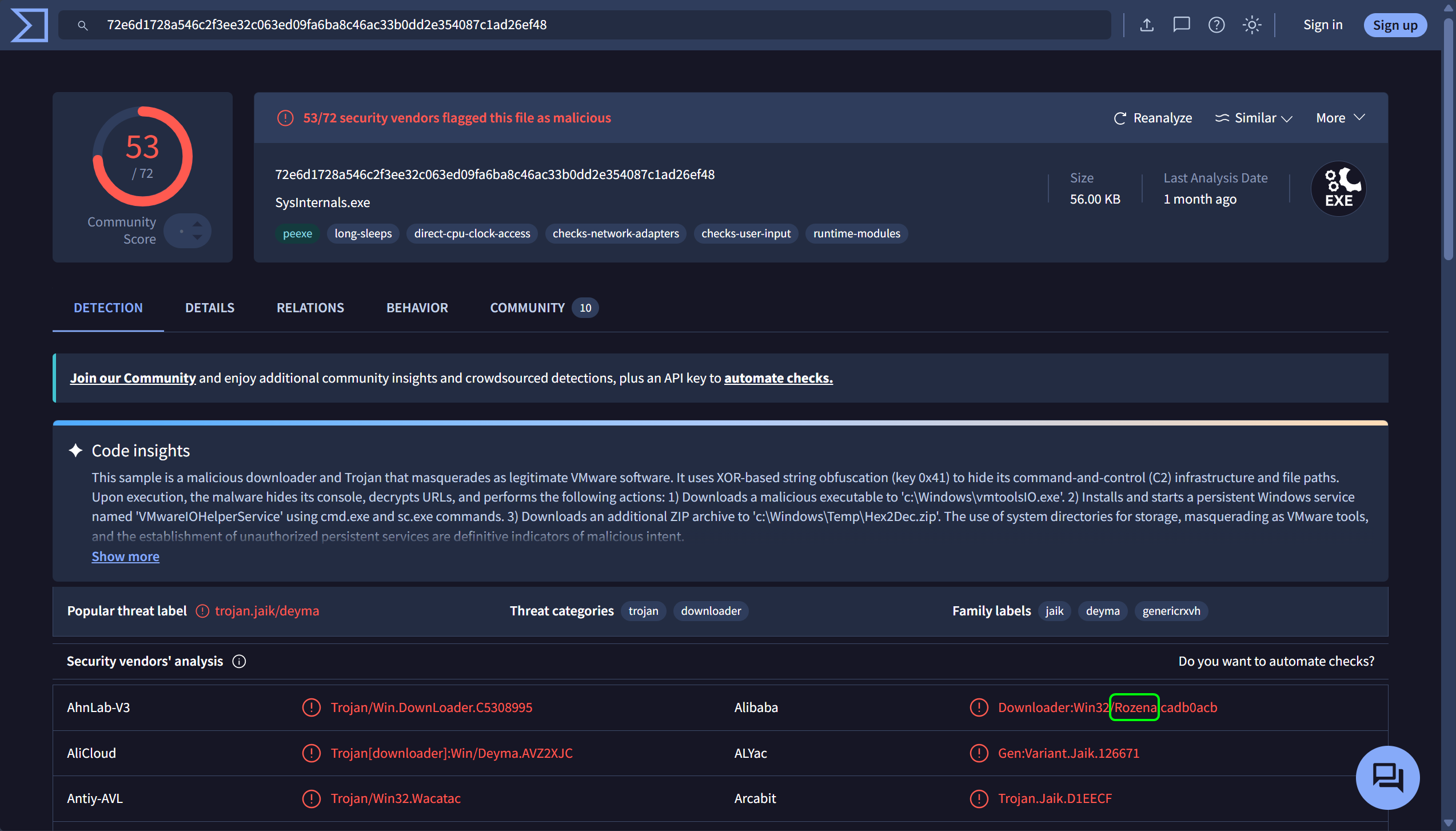Screen dimensions: 1456x831
Task: Click the ALYac detection alert icon
Action: 979,753
